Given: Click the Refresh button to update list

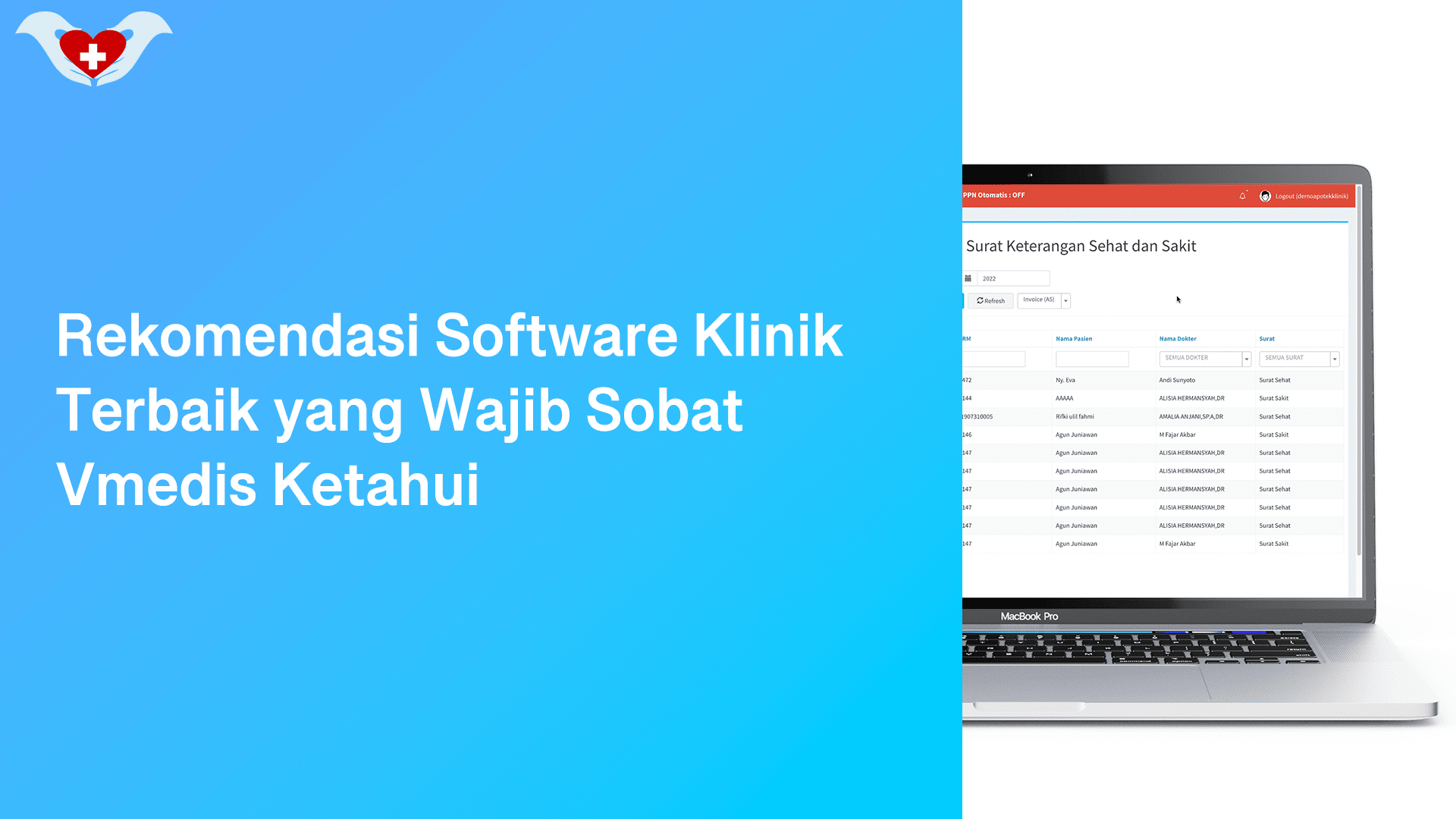Looking at the screenshot, I should (x=988, y=300).
